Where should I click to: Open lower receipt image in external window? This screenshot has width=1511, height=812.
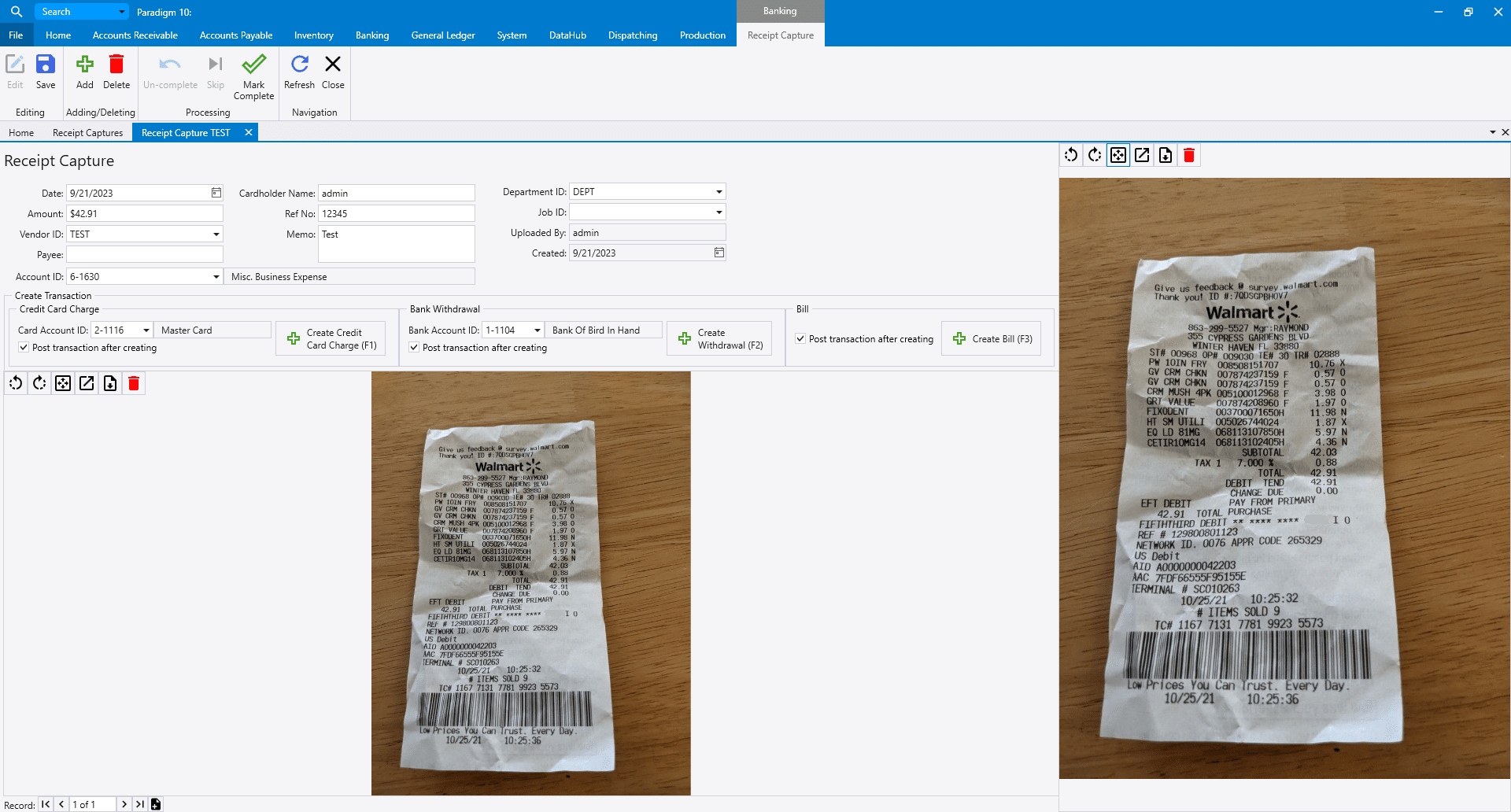click(x=87, y=383)
